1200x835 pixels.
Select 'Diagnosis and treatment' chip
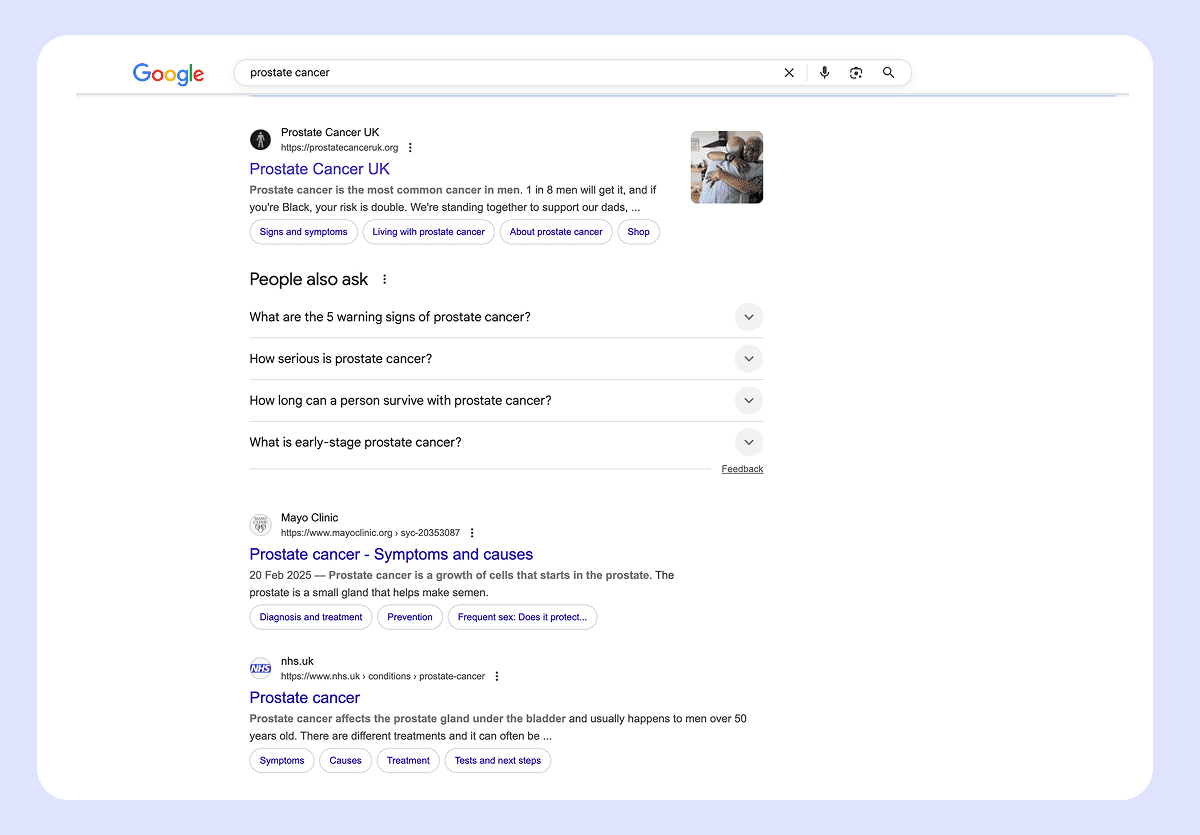311,617
